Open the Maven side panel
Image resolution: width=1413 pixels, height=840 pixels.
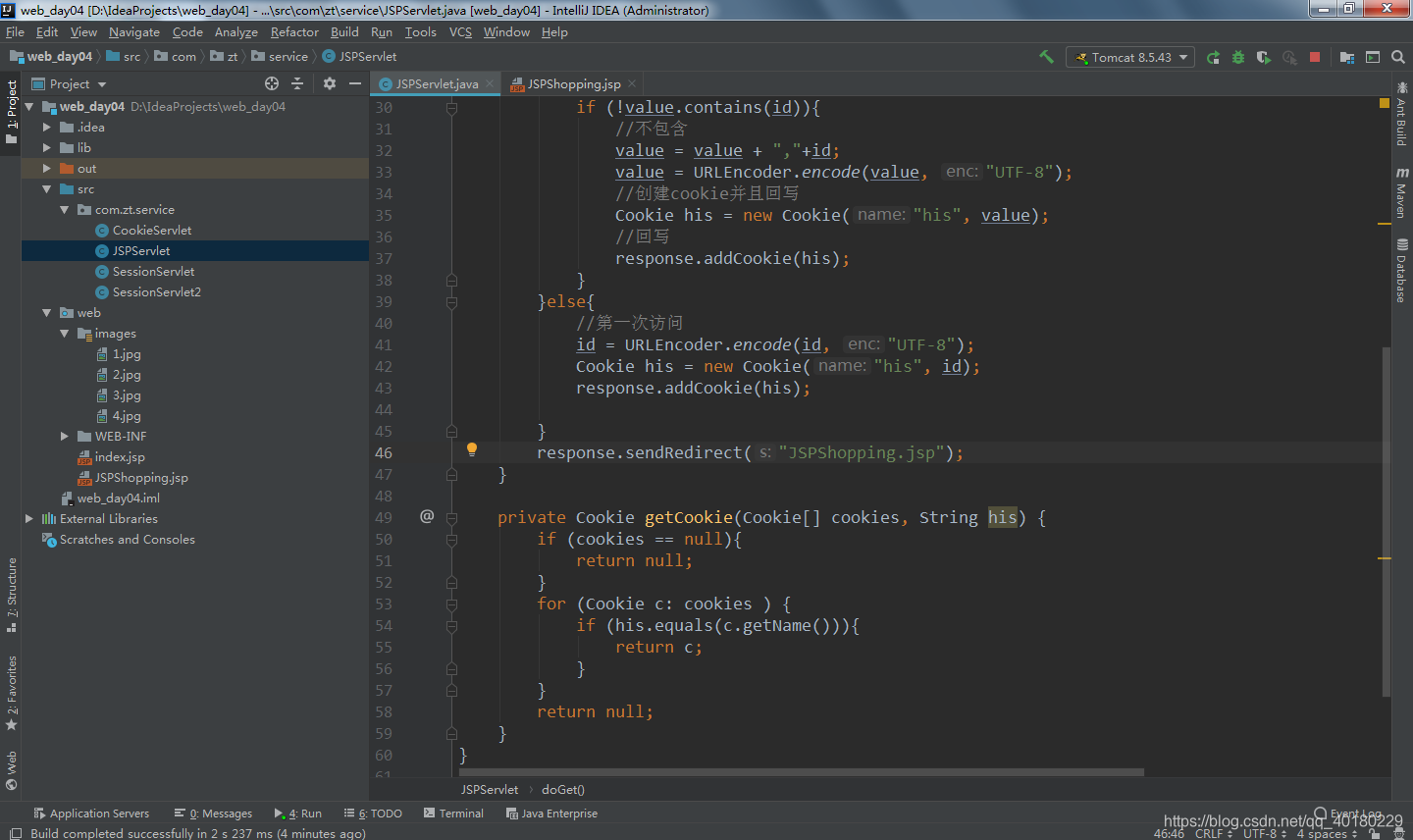click(x=1402, y=192)
